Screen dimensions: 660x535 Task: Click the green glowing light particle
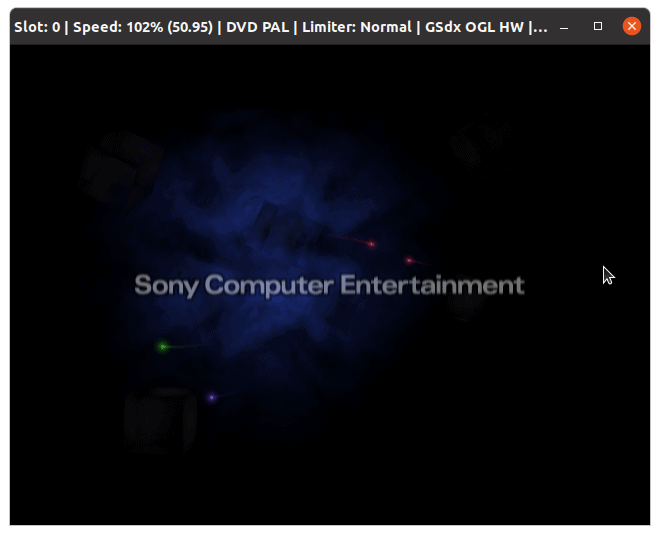click(x=163, y=347)
